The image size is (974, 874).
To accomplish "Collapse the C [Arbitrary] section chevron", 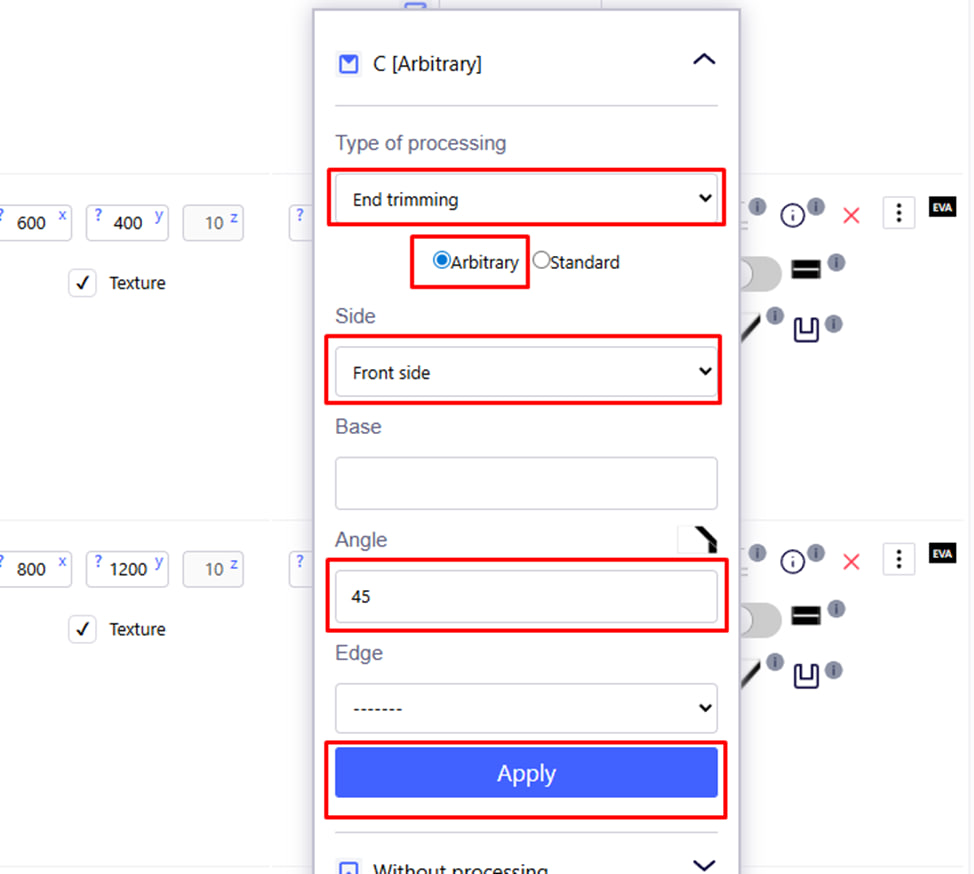I will coord(704,60).
